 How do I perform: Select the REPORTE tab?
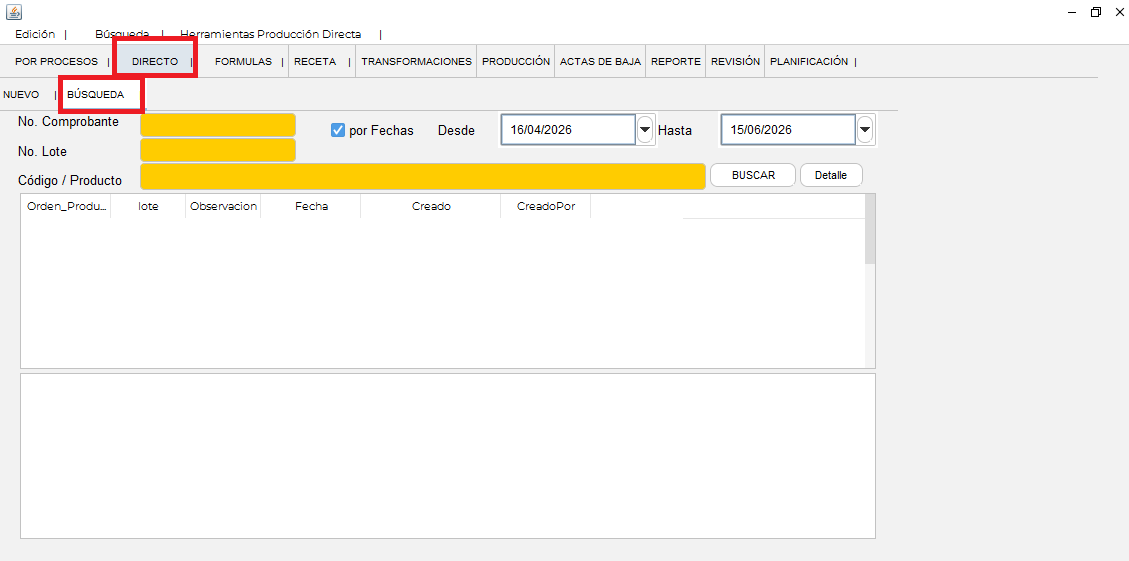click(675, 62)
